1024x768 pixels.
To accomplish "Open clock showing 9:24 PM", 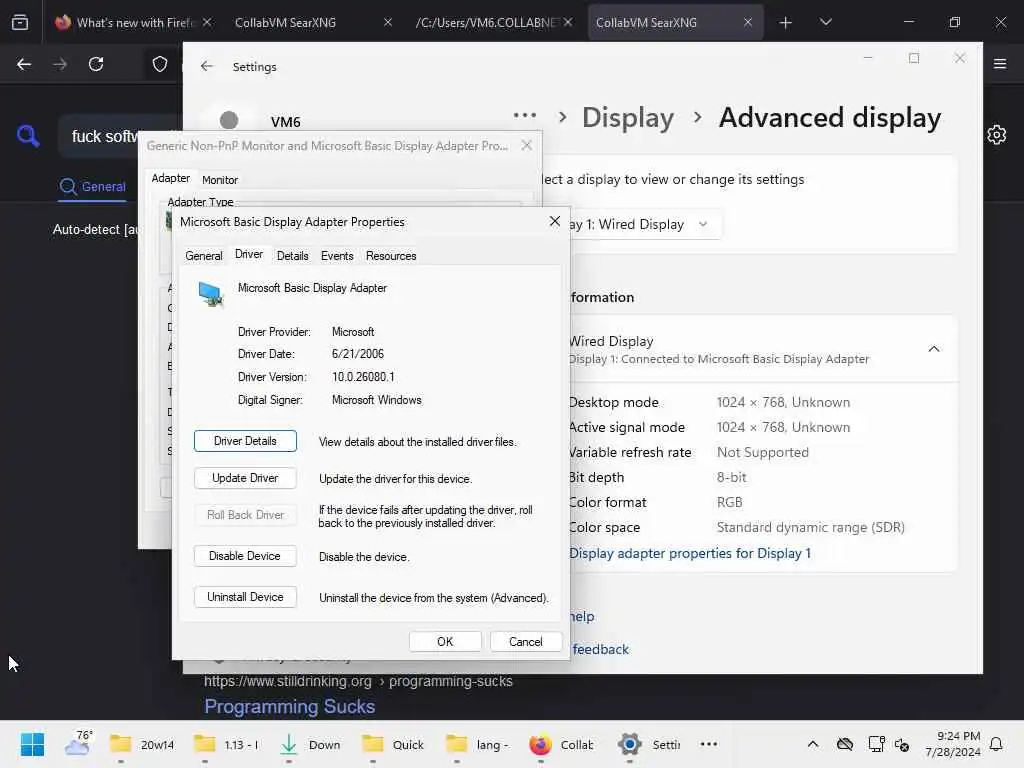I will 953,744.
